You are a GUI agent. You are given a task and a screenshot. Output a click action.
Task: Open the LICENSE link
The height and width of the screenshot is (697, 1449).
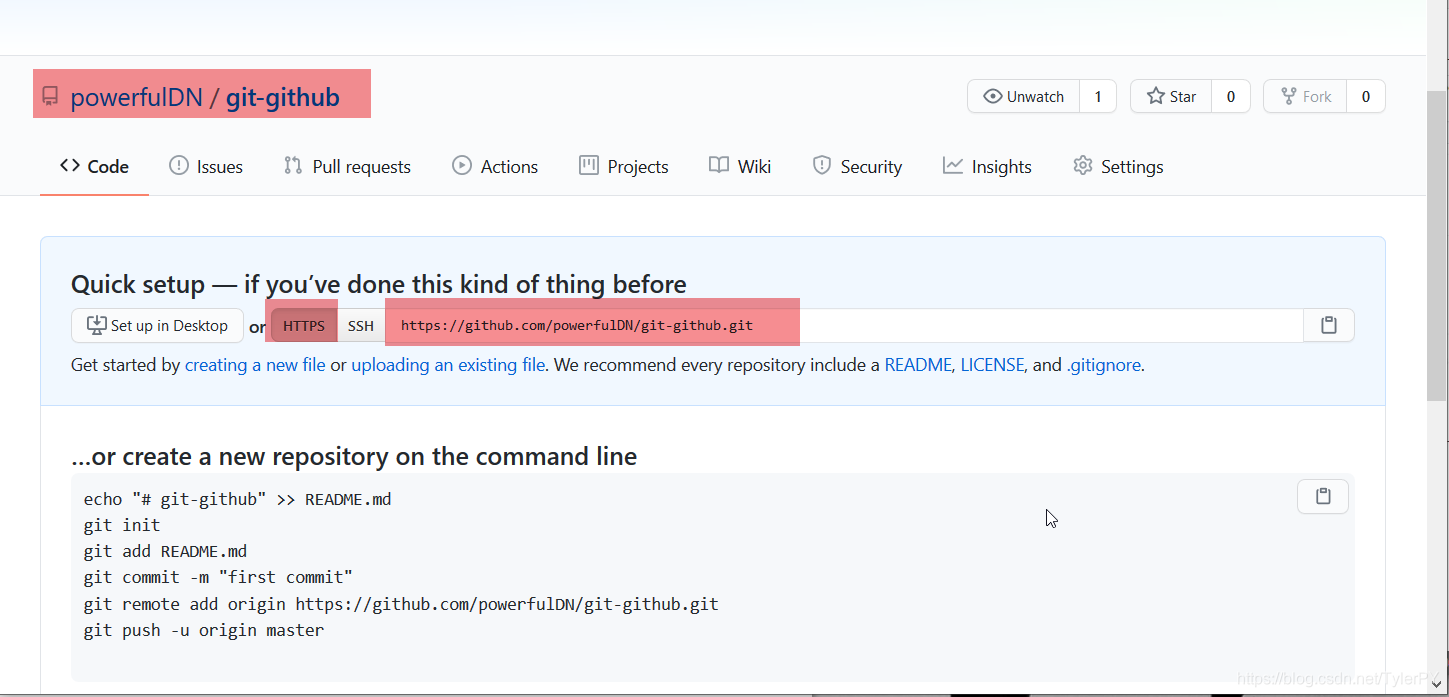[992, 365]
